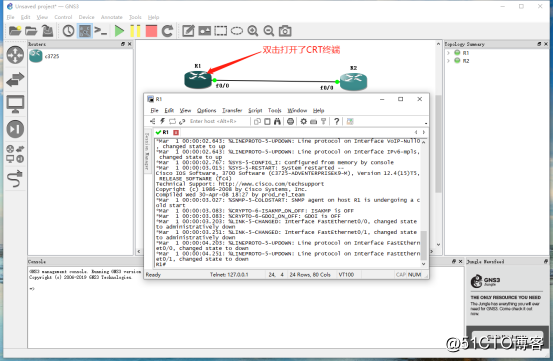Screen dimensions: 554x362
Task: Browse routers in the device sidebar
Action: (x=15, y=55)
